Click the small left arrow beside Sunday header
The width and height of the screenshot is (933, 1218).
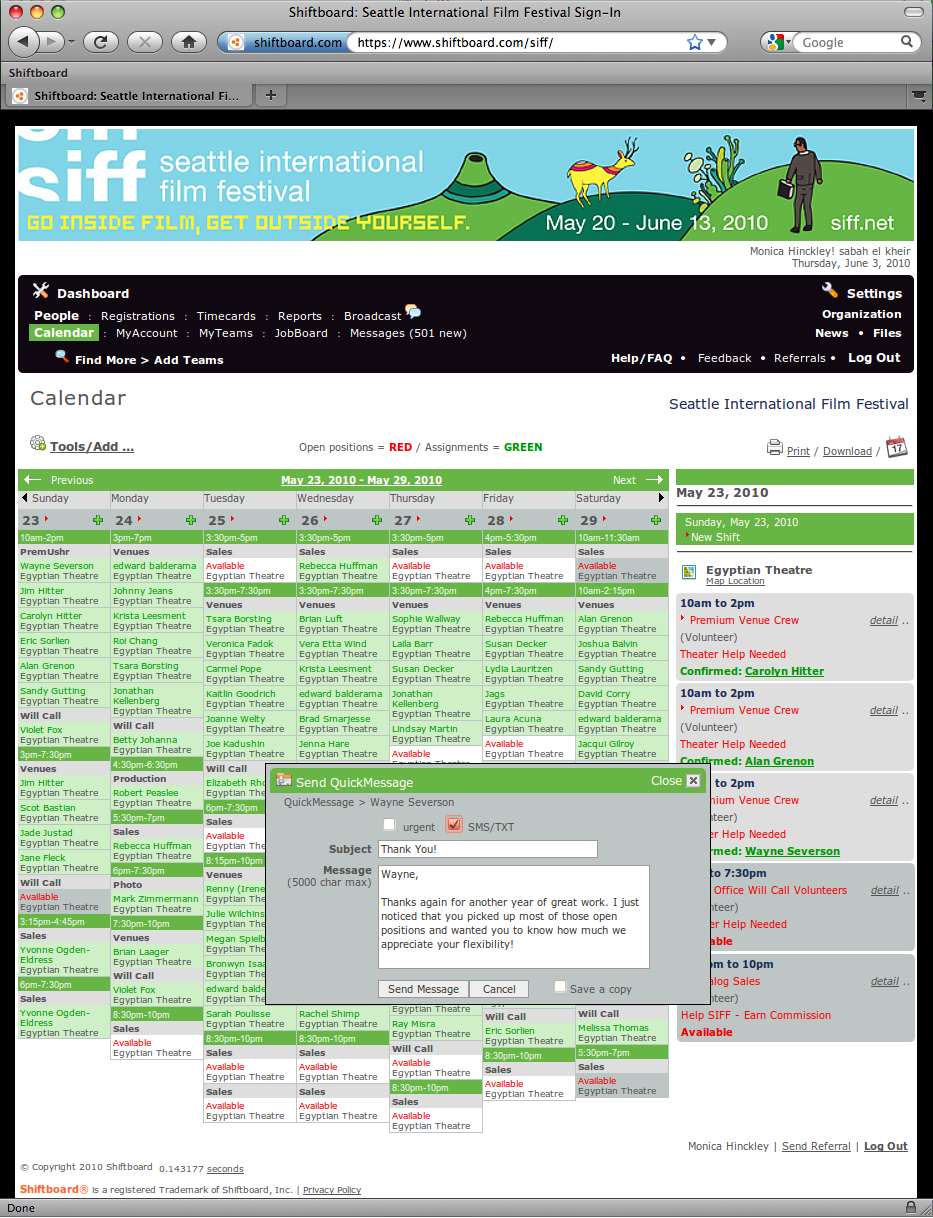pyautogui.click(x=25, y=498)
